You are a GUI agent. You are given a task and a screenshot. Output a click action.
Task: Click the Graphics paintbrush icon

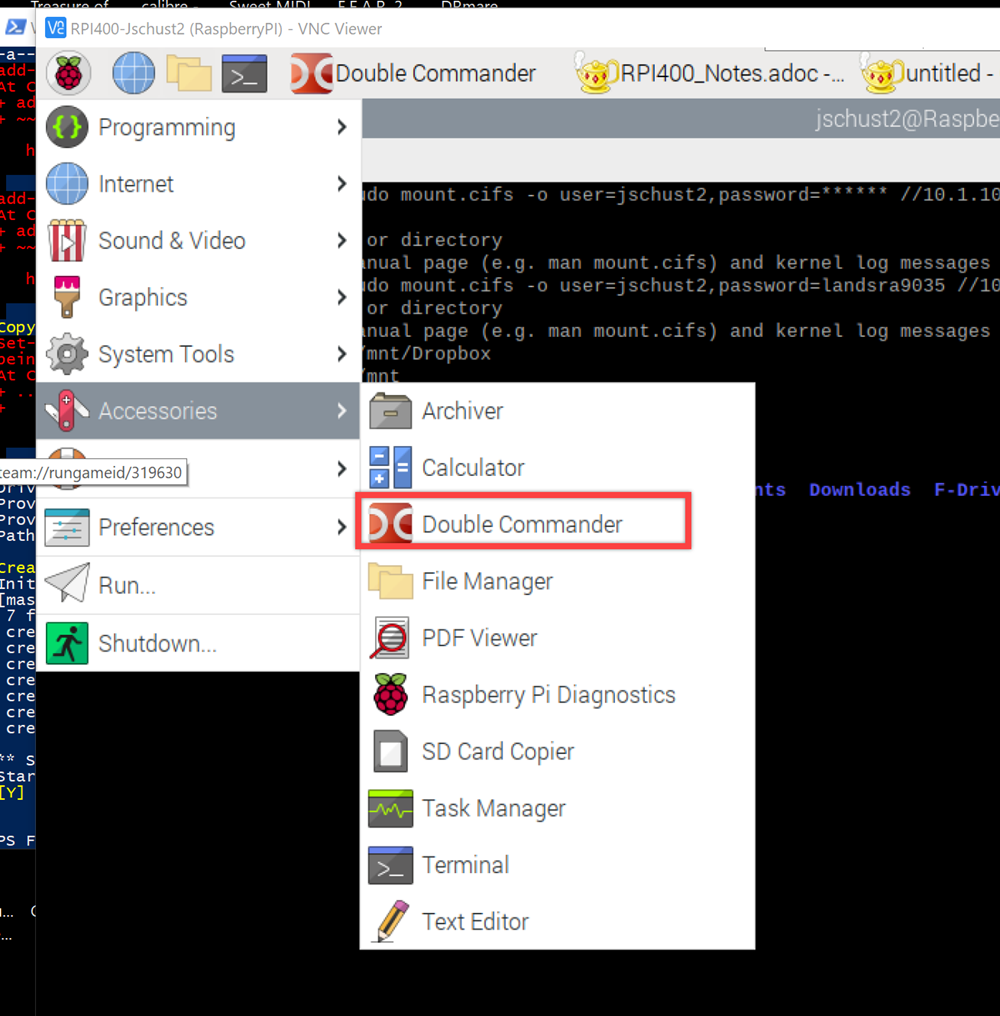click(67, 297)
